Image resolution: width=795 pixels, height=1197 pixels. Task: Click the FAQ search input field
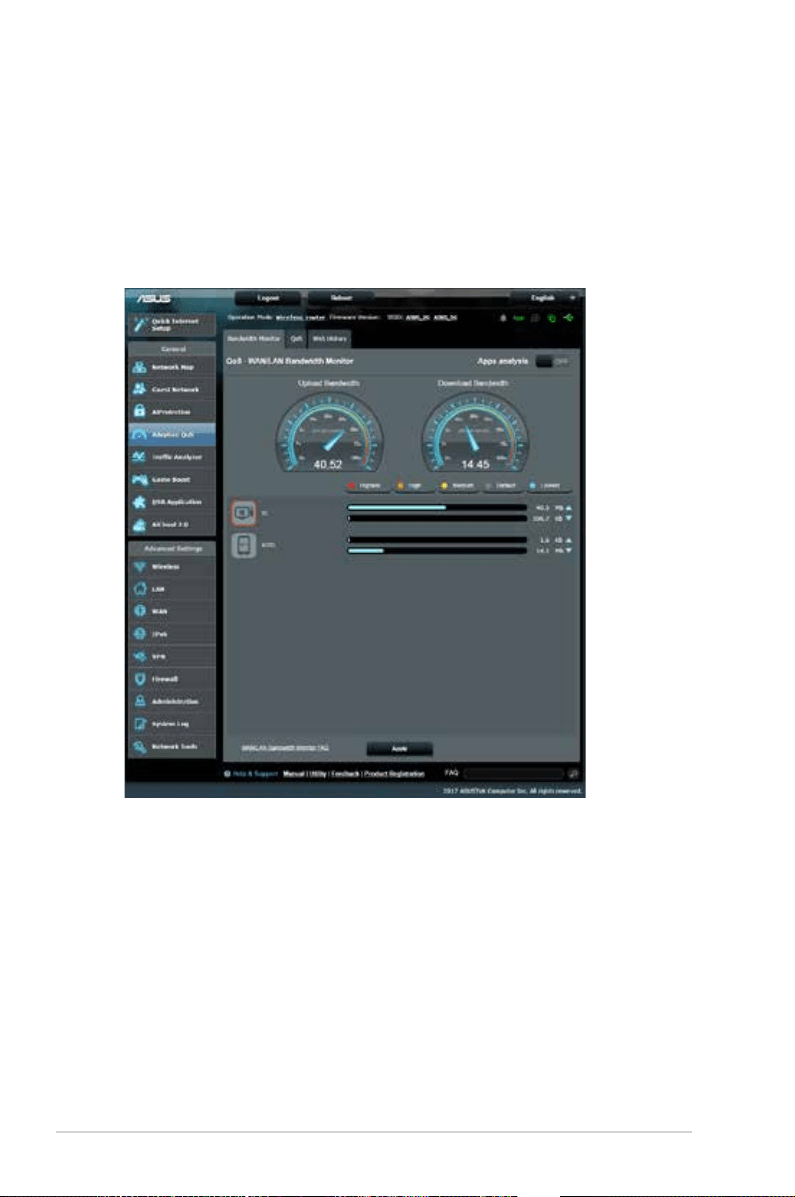[513, 773]
